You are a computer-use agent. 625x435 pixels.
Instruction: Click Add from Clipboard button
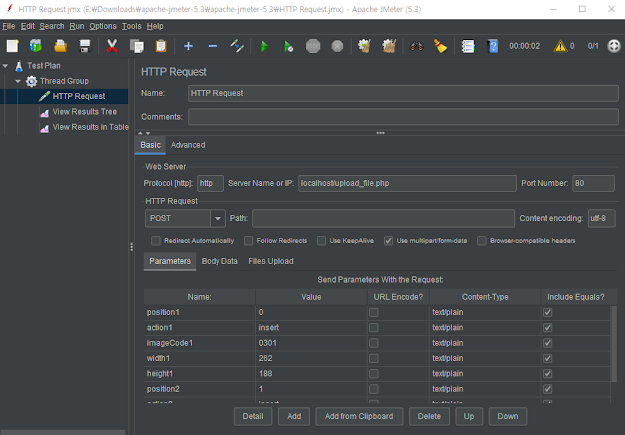tap(359, 416)
